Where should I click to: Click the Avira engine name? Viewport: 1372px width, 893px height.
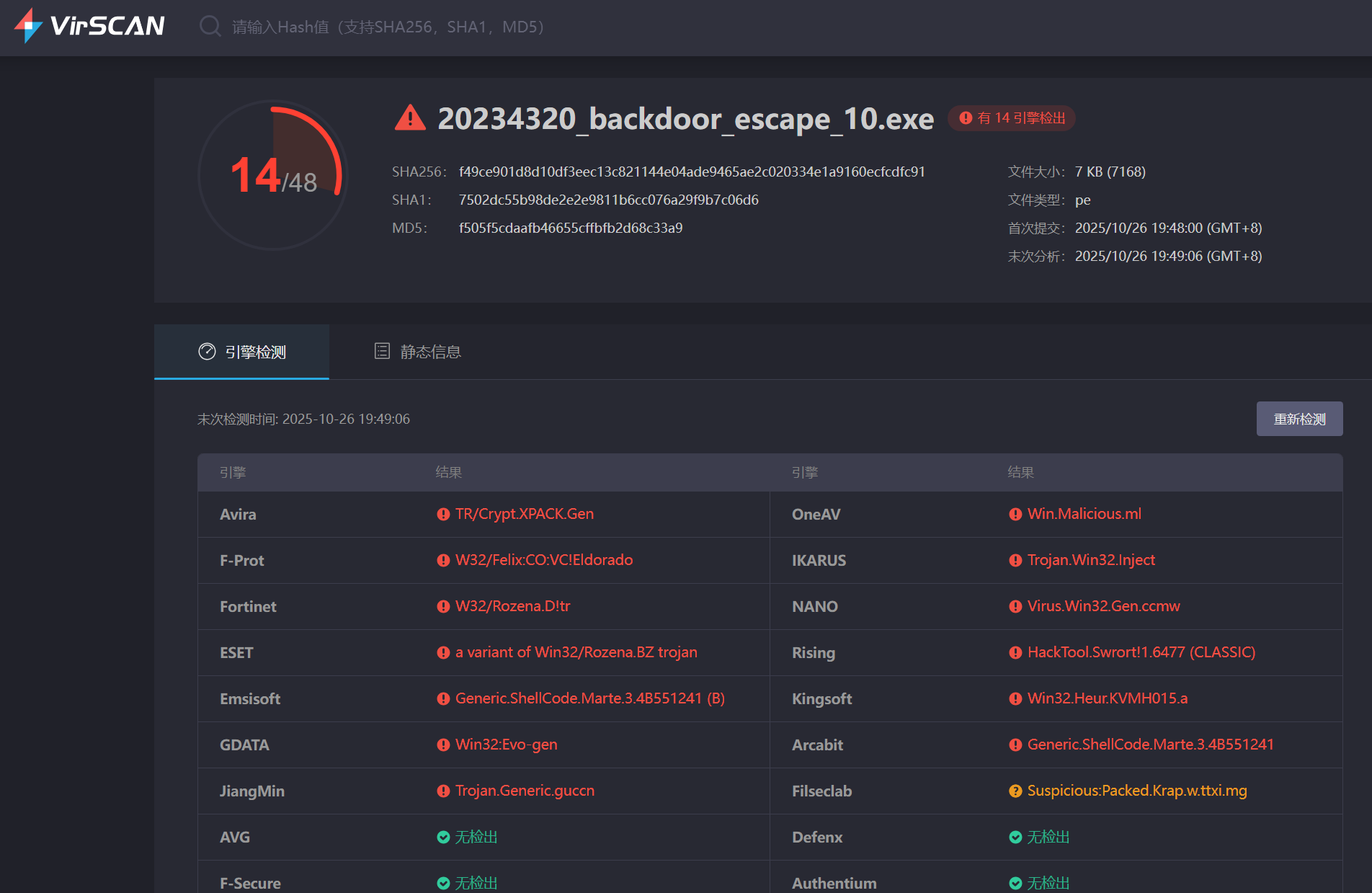pyautogui.click(x=238, y=515)
